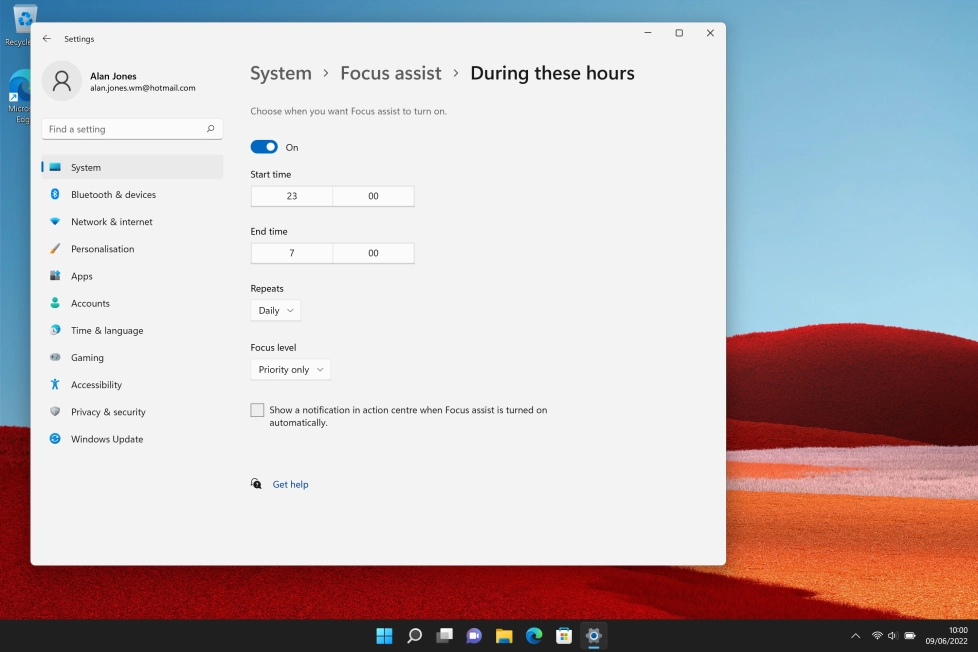Screen dimensions: 978x652
Task: Open the Priority only selection menu
Action: point(290,369)
